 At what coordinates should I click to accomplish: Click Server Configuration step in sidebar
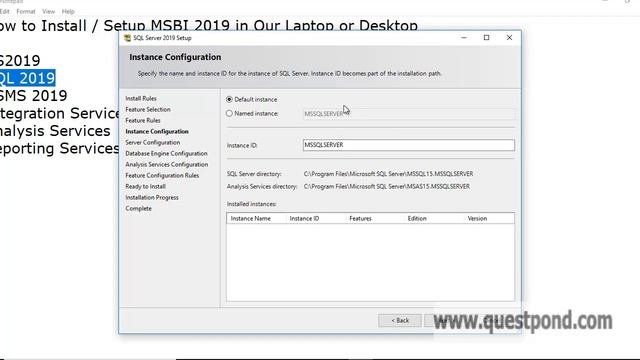coord(153,142)
